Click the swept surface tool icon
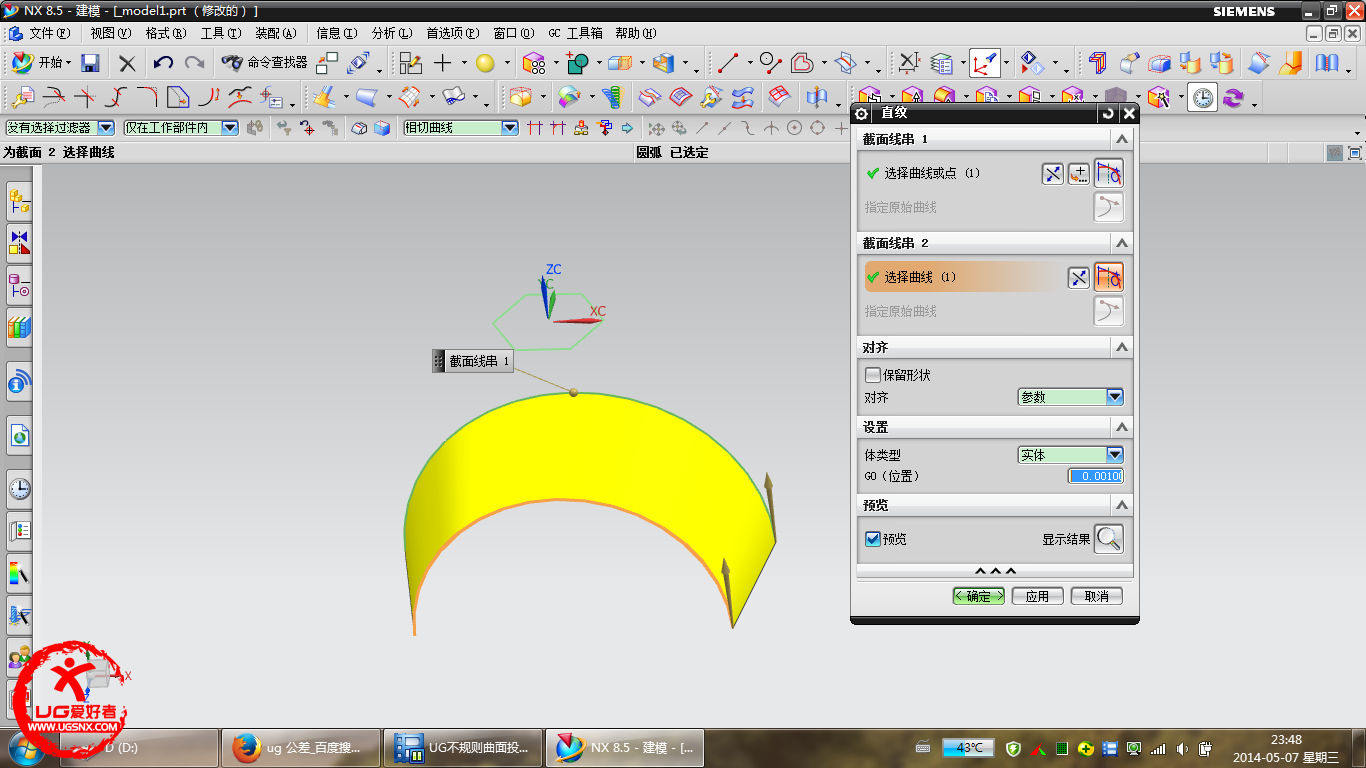 (x=366, y=97)
